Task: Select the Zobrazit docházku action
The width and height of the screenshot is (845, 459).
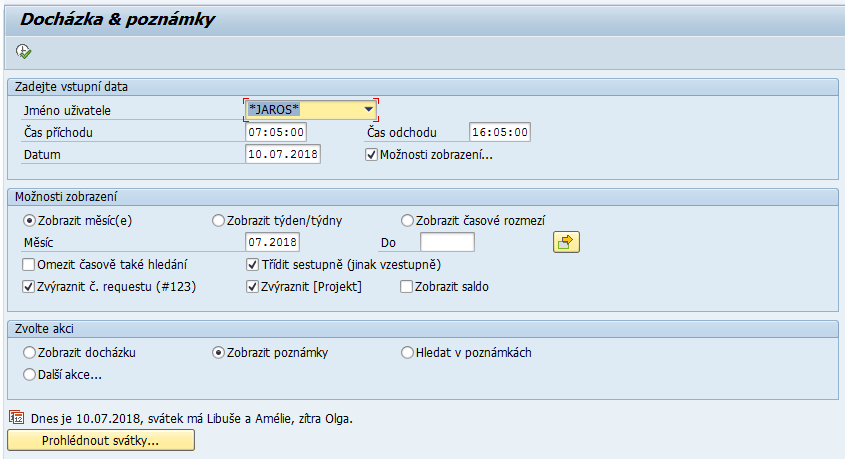Action: tap(29, 353)
